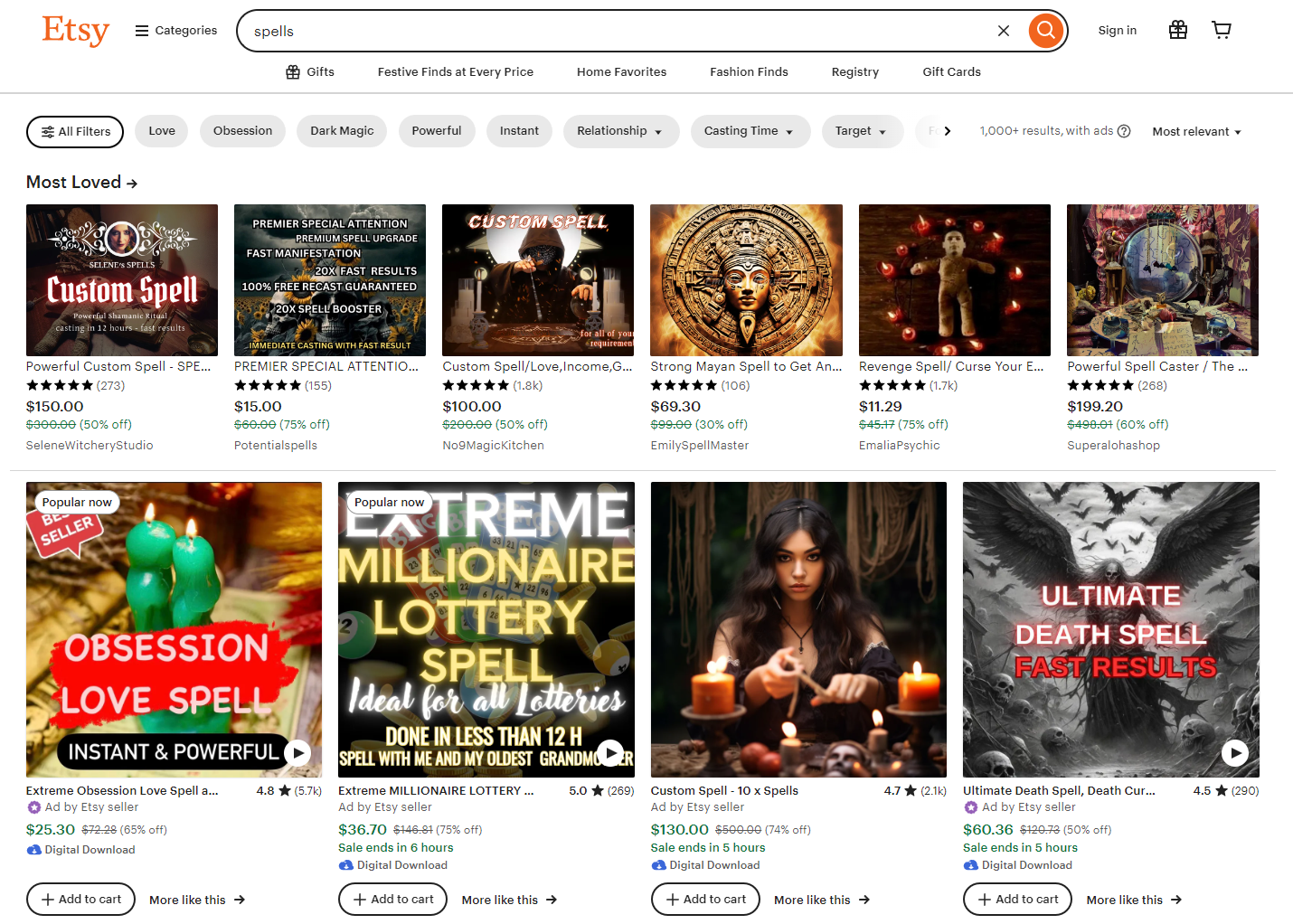Screen dimensions: 1293x924
Task: Click the SeleneWitcheryStudio shop name
Action: click(x=90, y=445)
